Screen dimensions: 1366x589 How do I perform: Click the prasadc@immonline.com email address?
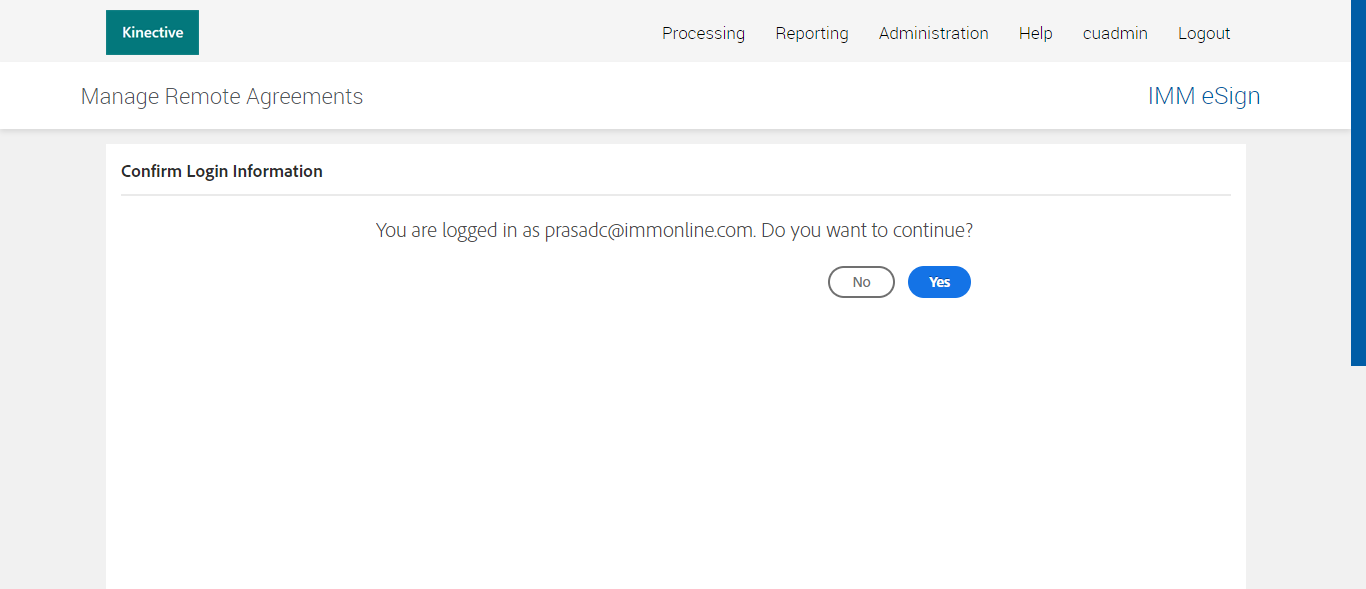[648, 230]
